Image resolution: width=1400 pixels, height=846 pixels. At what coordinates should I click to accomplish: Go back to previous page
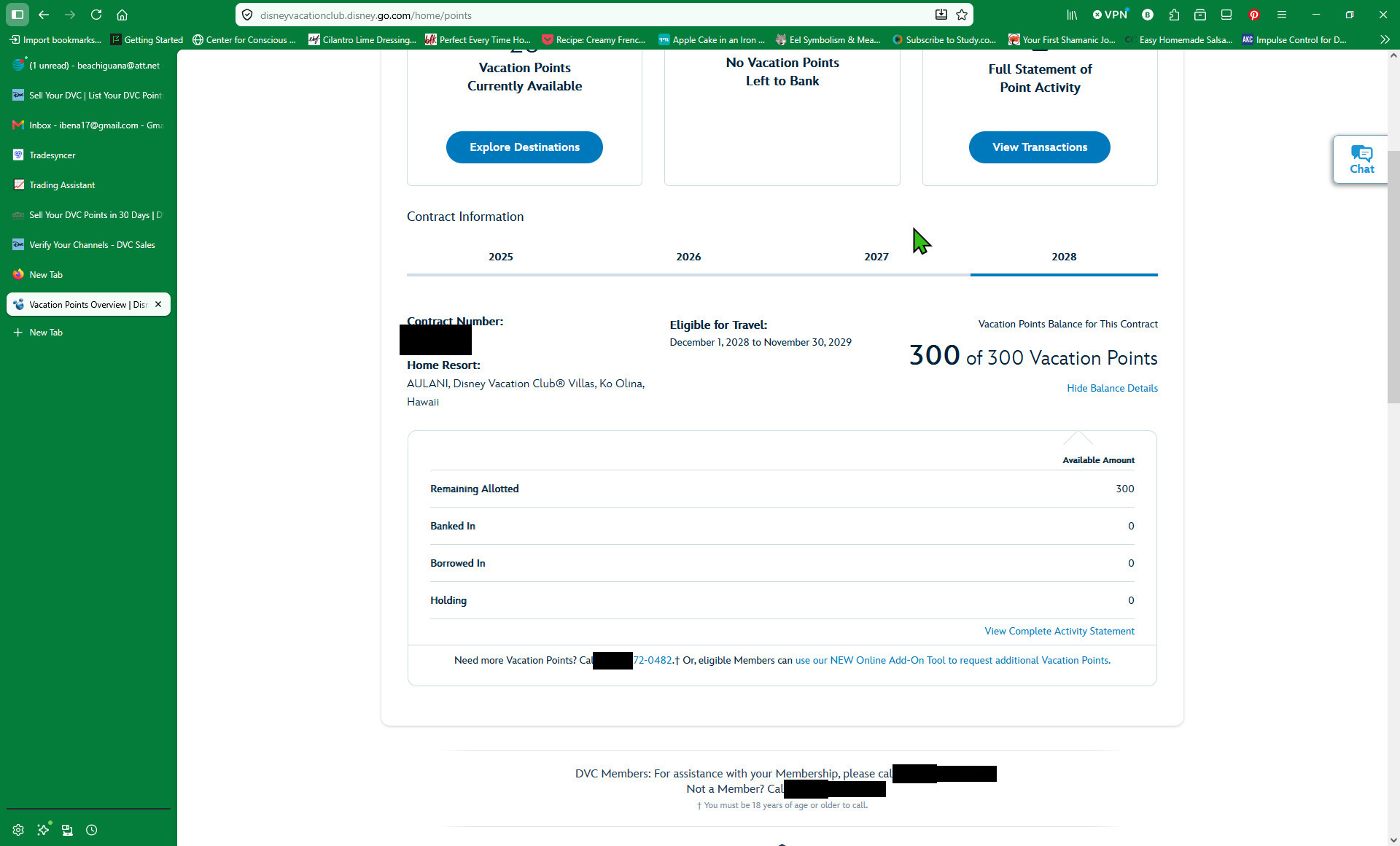44,15
